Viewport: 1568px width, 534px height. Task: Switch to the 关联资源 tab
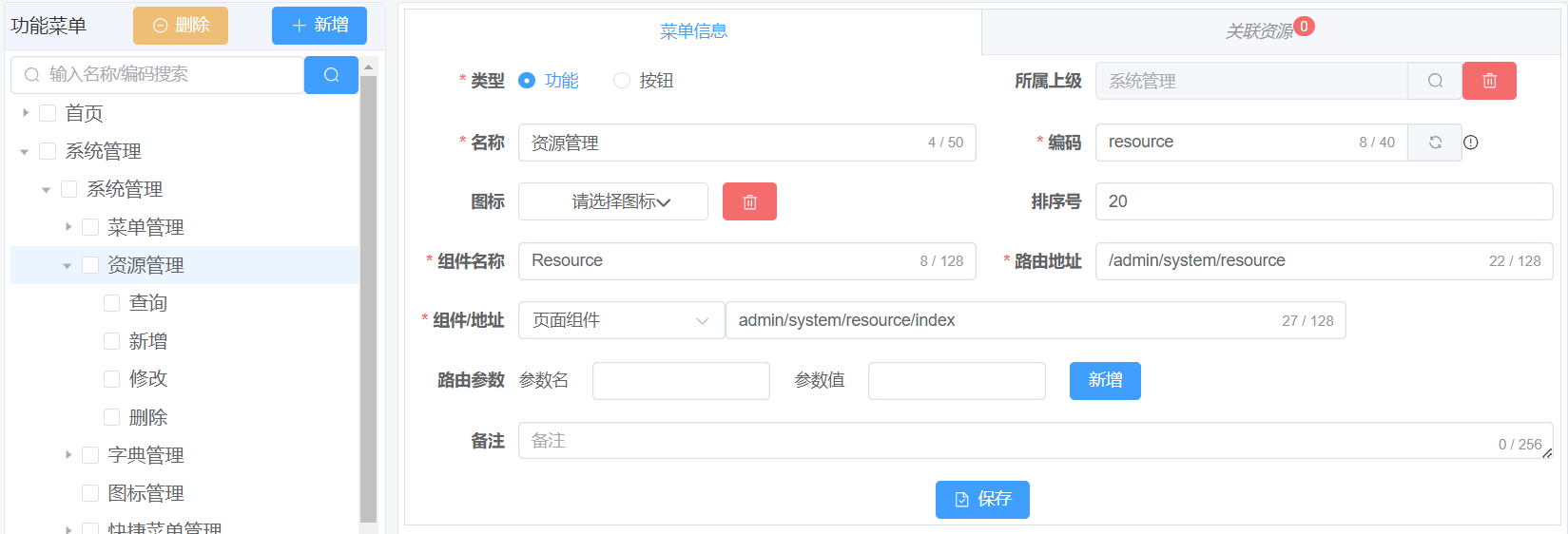pos(1270,31)
